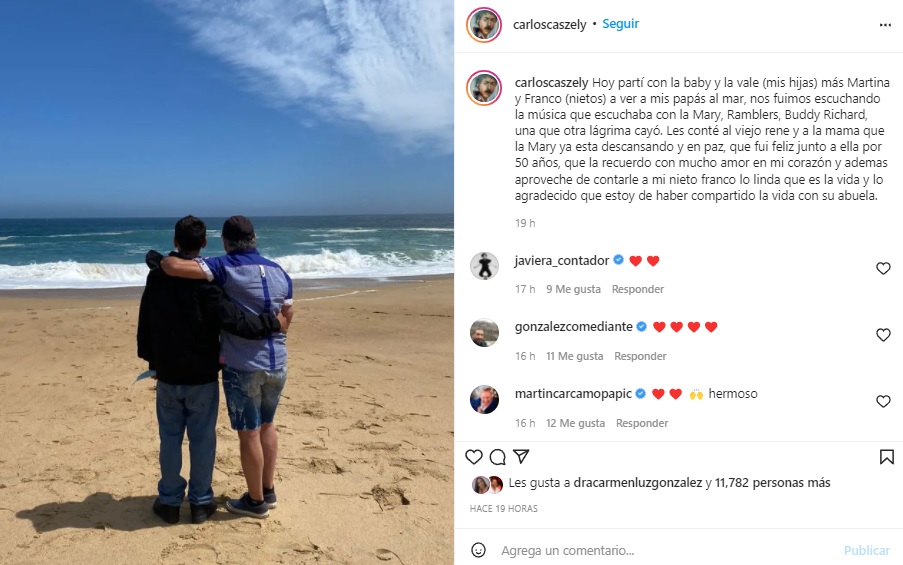Like martincarcamopapic's comment
Screen dimensions: 903x565
point(883,401)
